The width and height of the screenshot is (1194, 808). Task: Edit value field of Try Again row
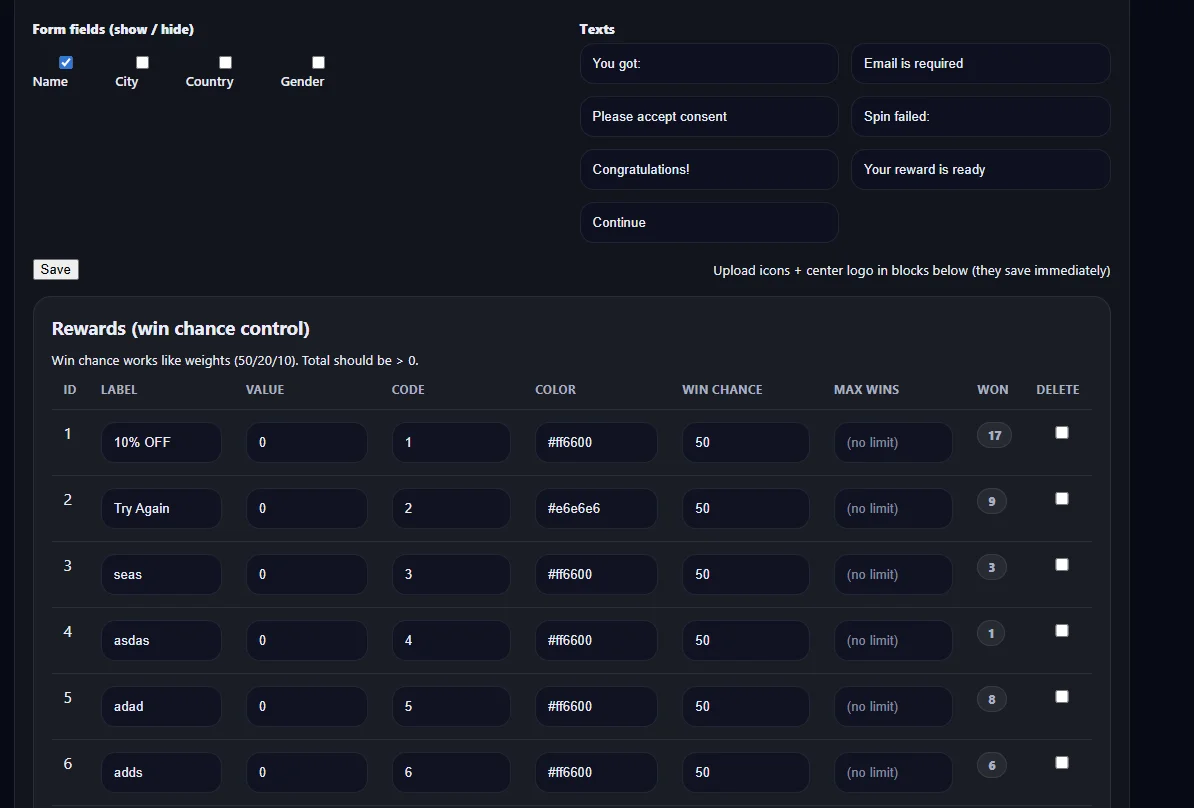(307, 508)
